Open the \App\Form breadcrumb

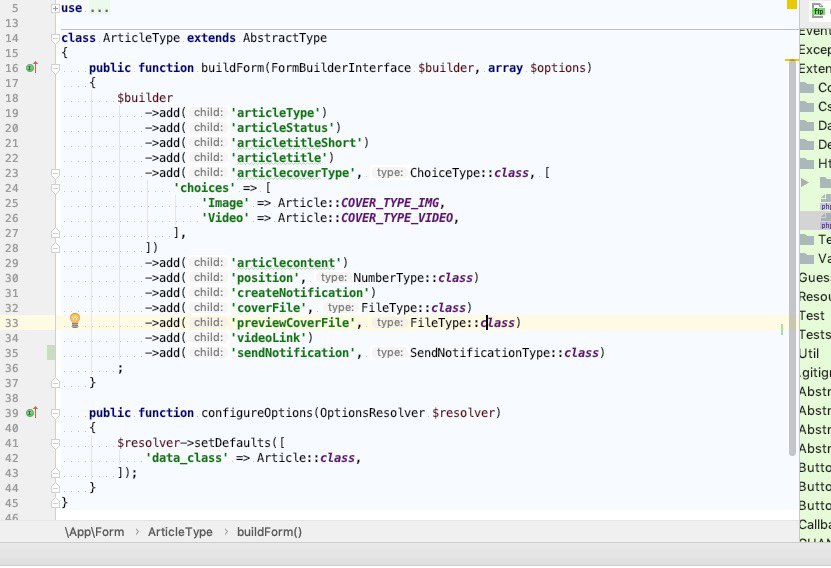[x=94, y=532]
